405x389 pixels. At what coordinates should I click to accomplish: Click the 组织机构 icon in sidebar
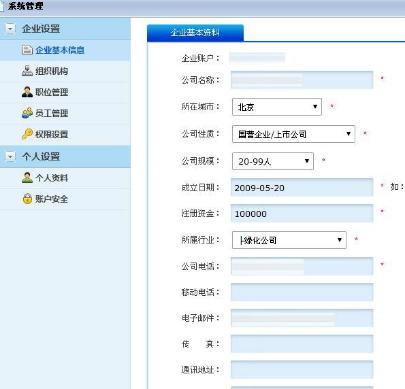click(x=27, y=71)
